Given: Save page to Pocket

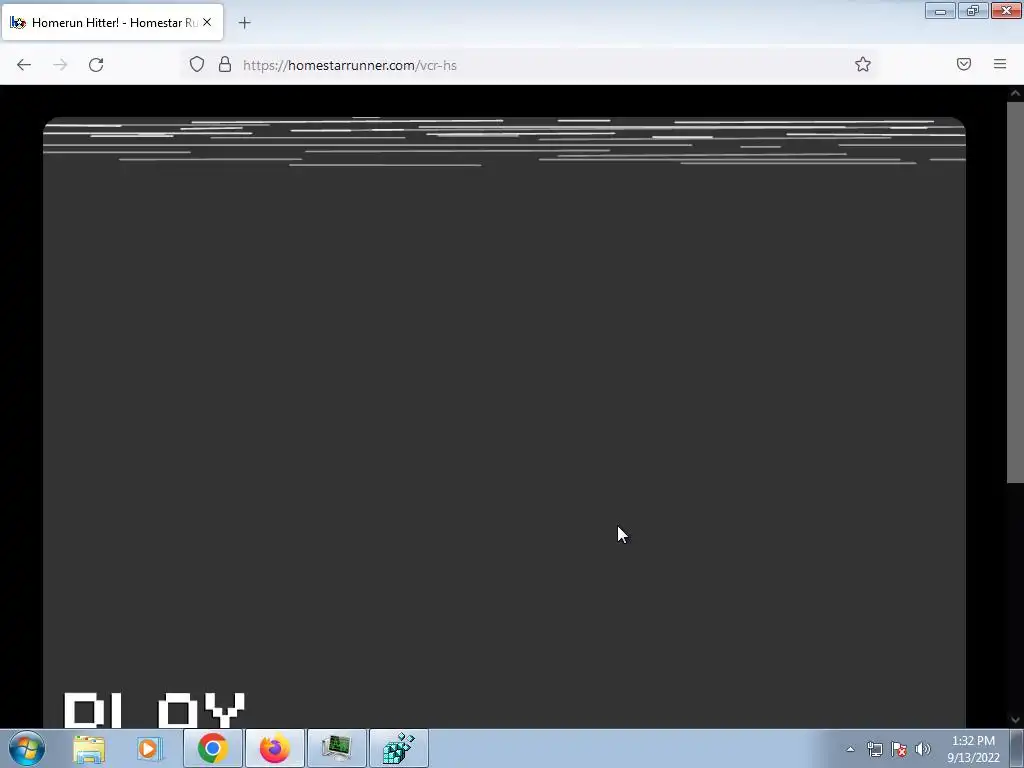Looking at the screenshot, I should [x=964, y=64].
